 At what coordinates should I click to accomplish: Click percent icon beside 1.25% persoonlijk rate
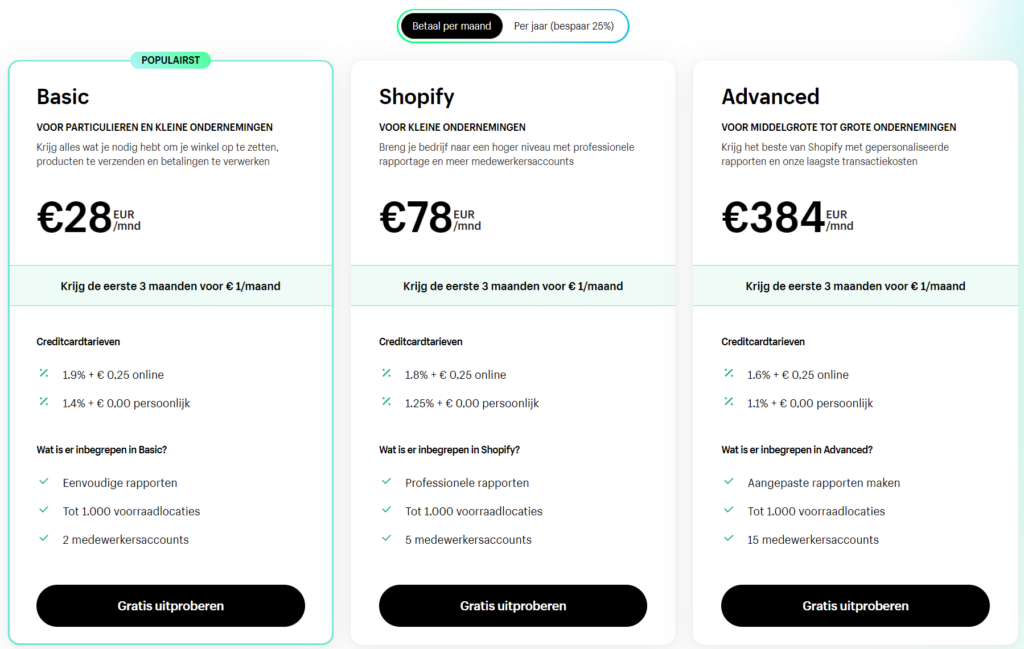coord(387,402)
